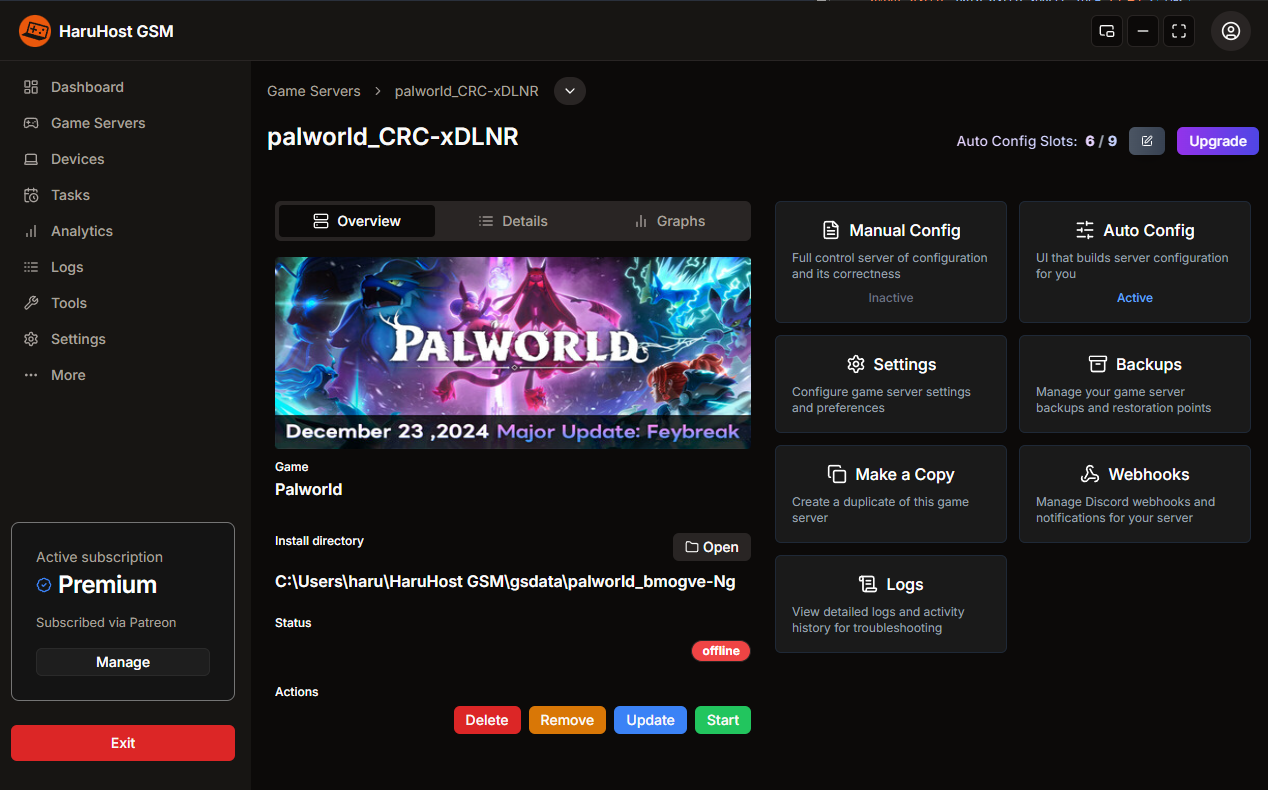Screen dimensions: 1268x790
Task: Click the Devices laptop icon
Action: click(31, 159)
